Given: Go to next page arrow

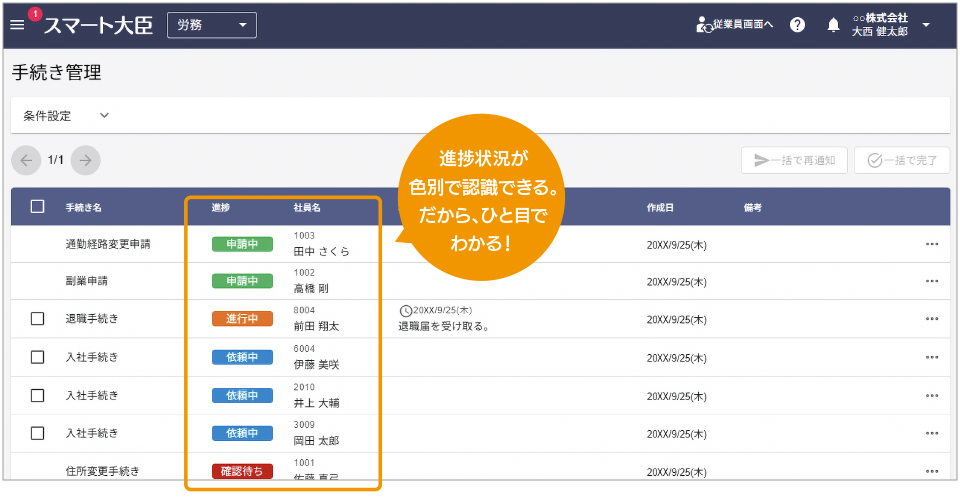Looking at the screenshot, I should pos(86,160).
